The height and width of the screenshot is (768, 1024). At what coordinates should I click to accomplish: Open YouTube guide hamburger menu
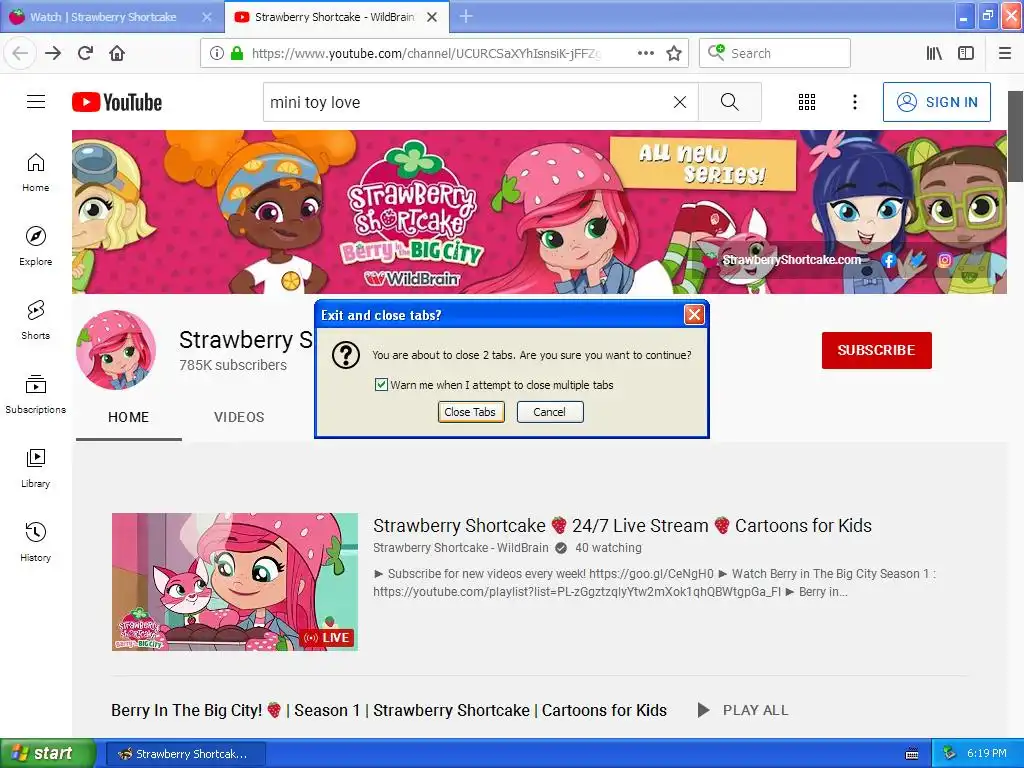pos(36,102)
